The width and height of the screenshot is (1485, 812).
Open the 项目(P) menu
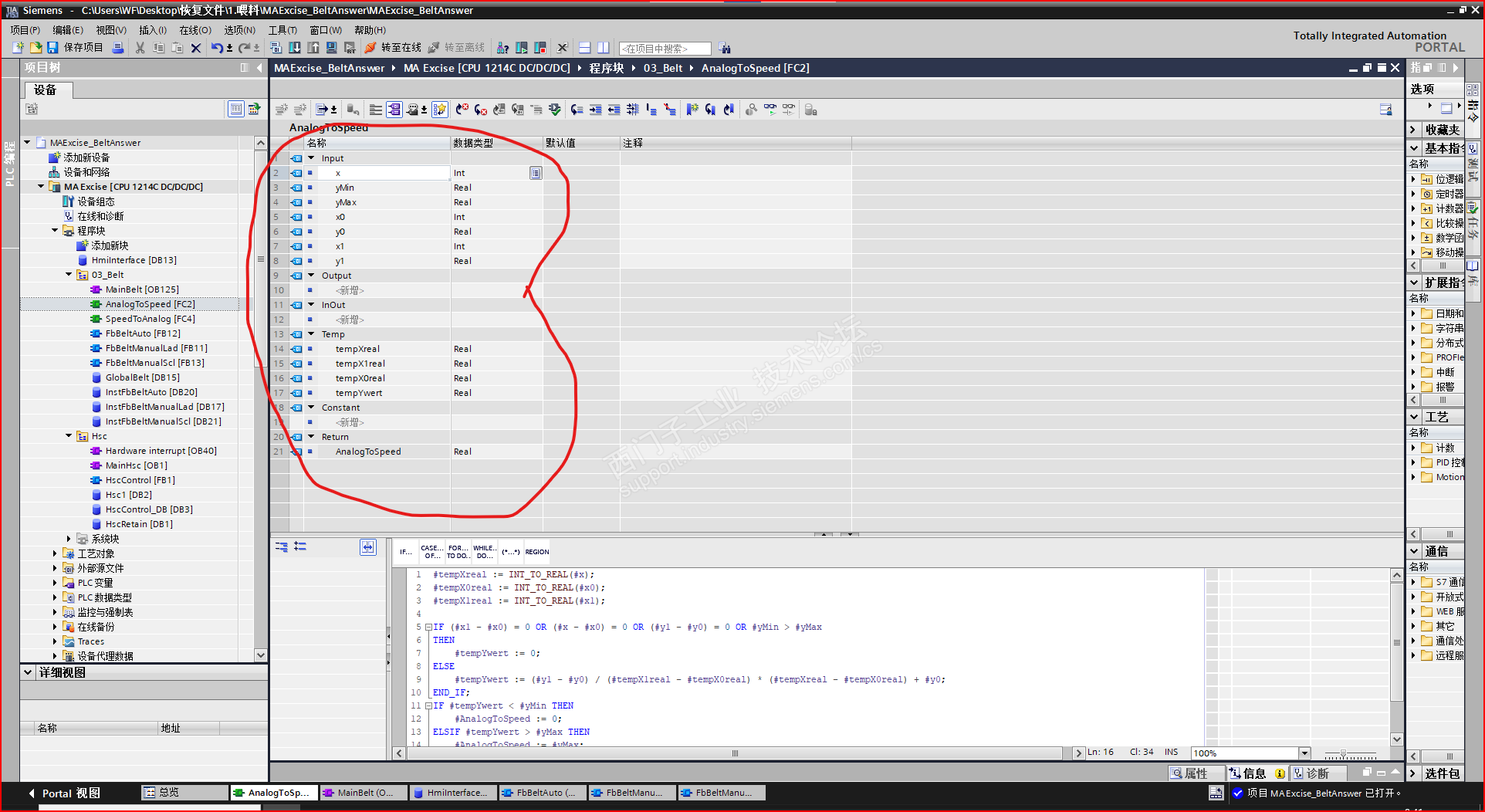click(25, 30)
